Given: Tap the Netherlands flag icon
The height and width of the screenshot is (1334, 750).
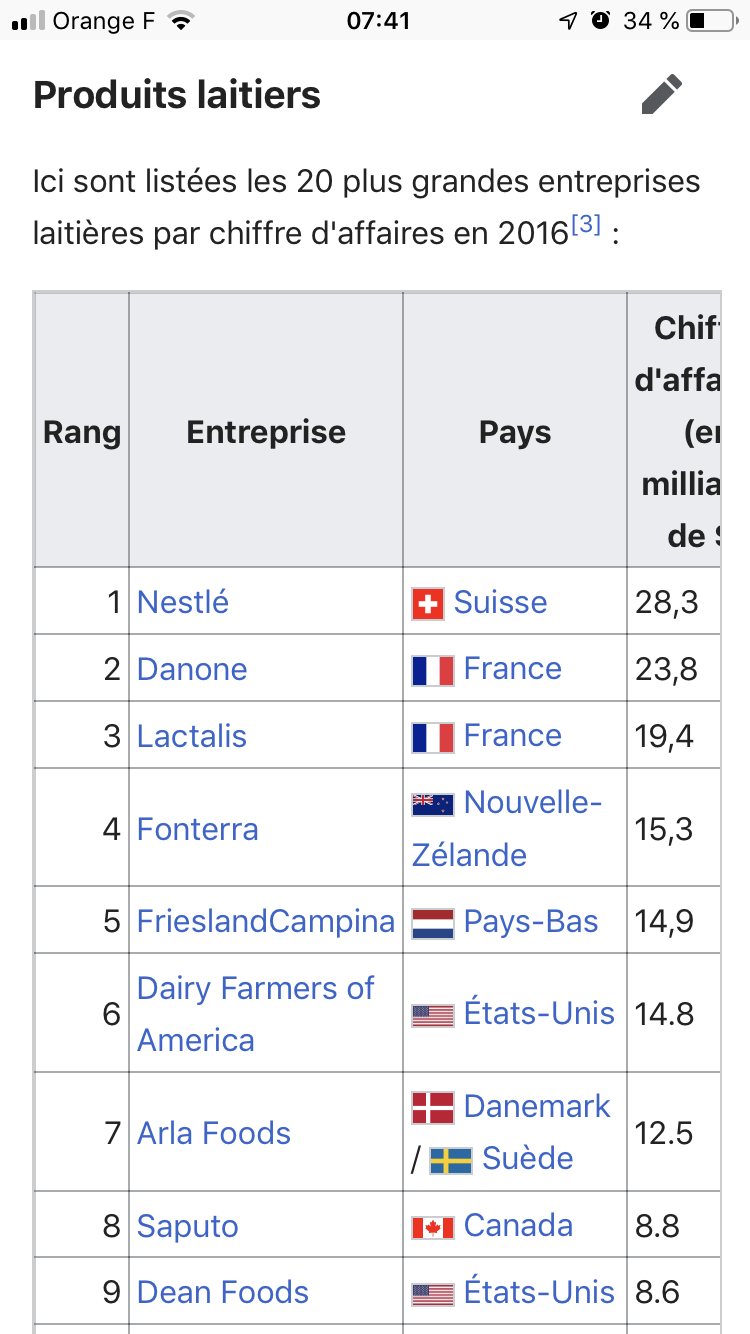Looking at the screenshot, I should (x=433, y=922).
